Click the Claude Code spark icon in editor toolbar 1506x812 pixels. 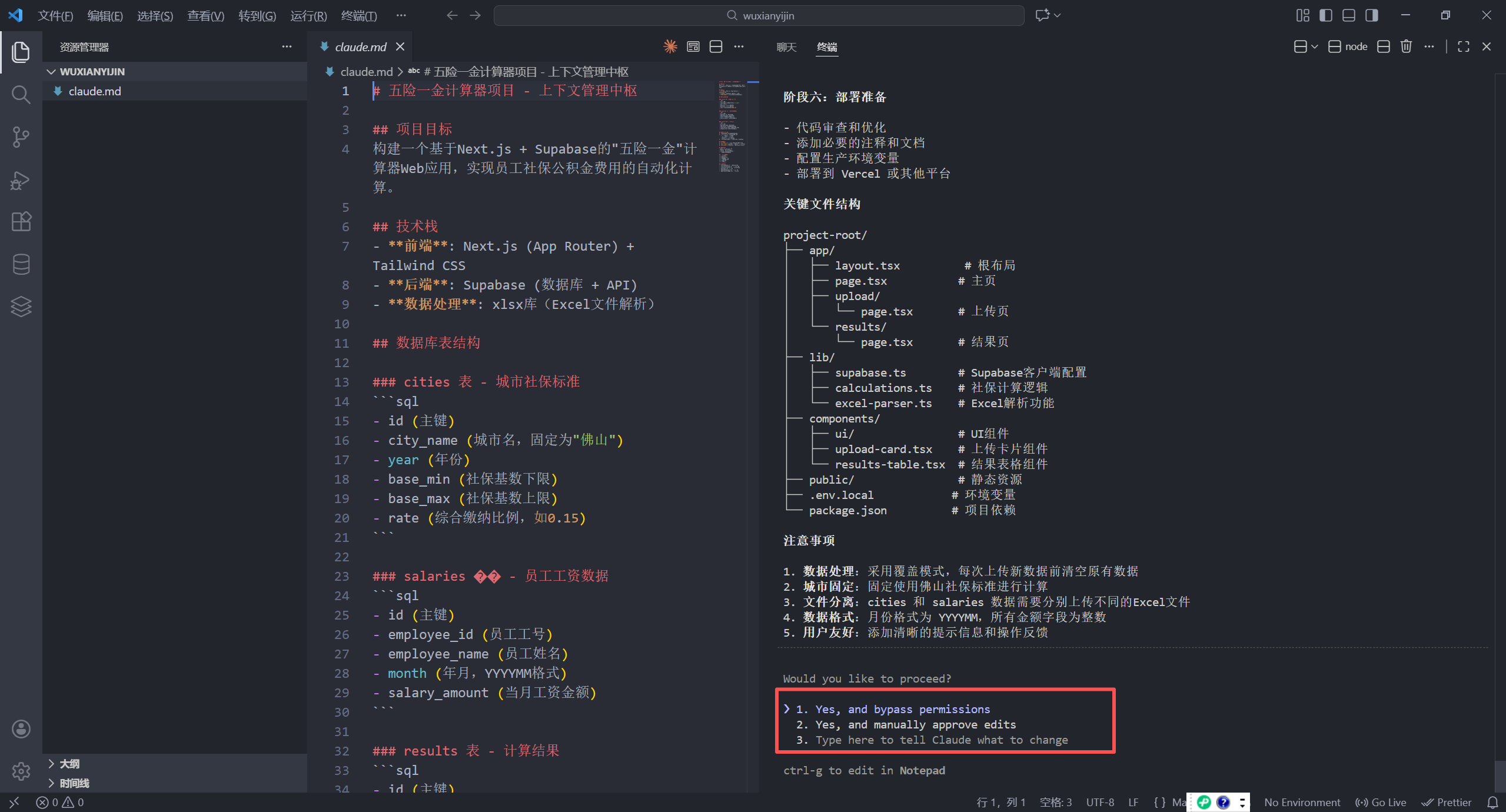pos(670,46)
